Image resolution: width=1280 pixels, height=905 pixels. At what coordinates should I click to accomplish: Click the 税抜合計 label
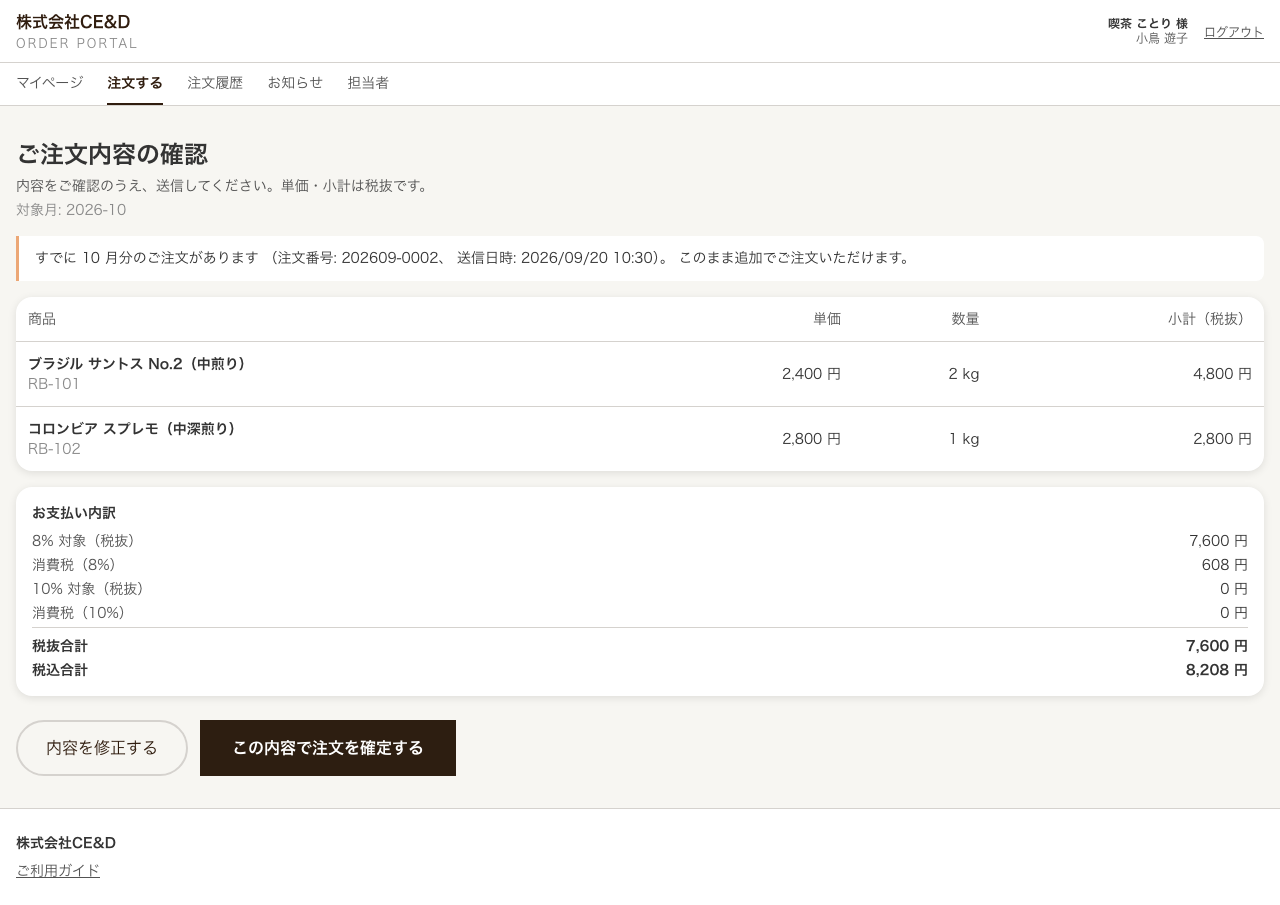point(60,646)
